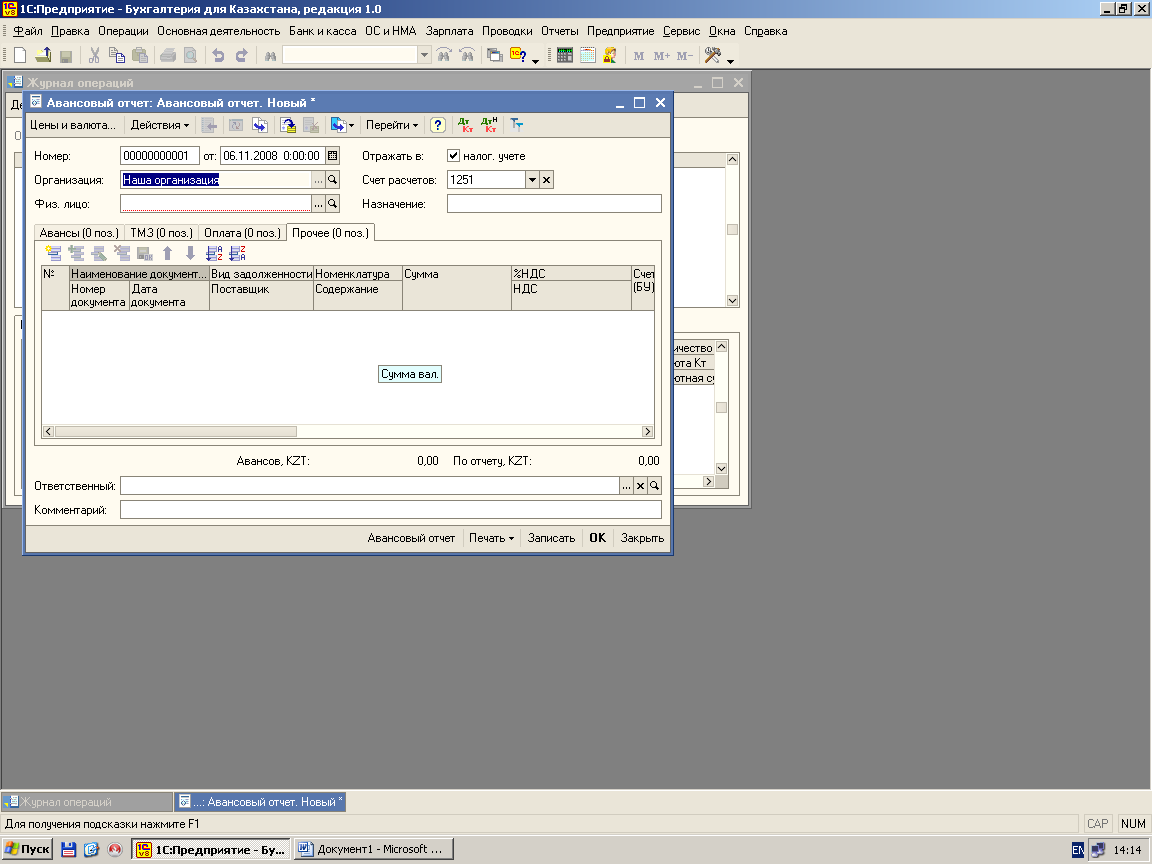Click the Комментарий input field
This screenshot has height=864, width=1152.
pyautogui.click(x=391, y=509)
